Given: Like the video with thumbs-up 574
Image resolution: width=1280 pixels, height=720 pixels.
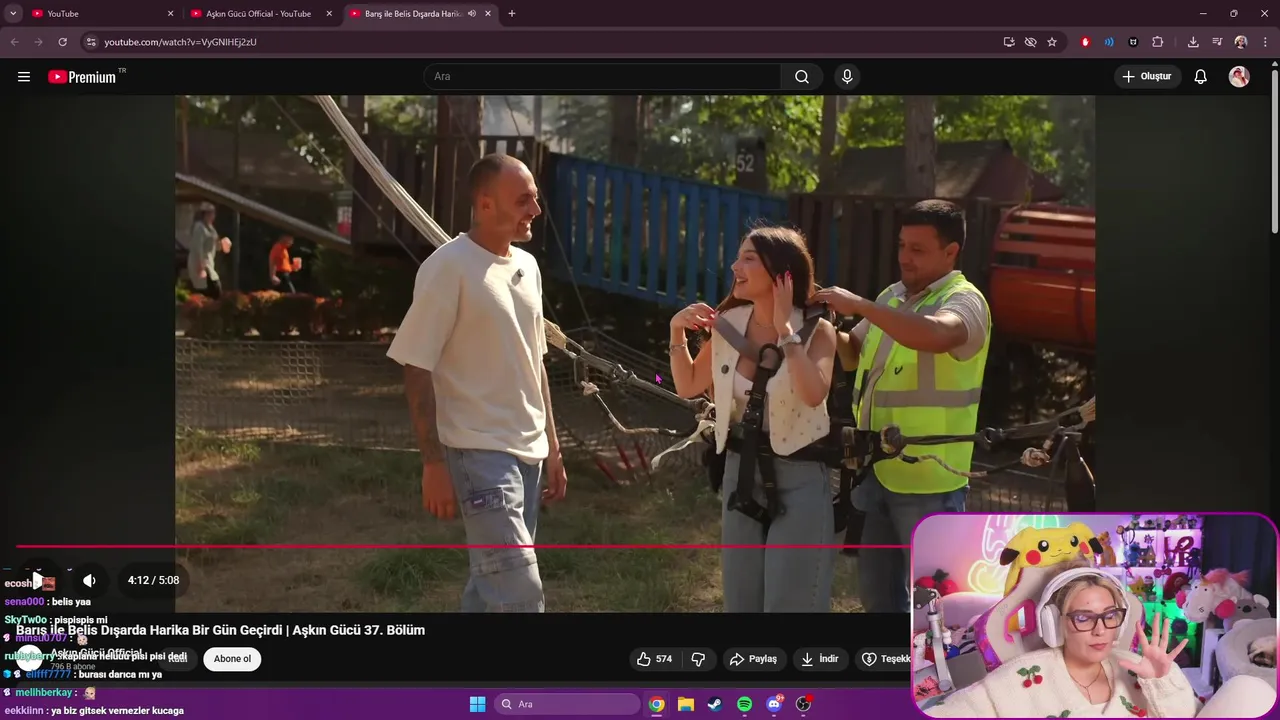Looking at the screenshot, I should [654, 659].
